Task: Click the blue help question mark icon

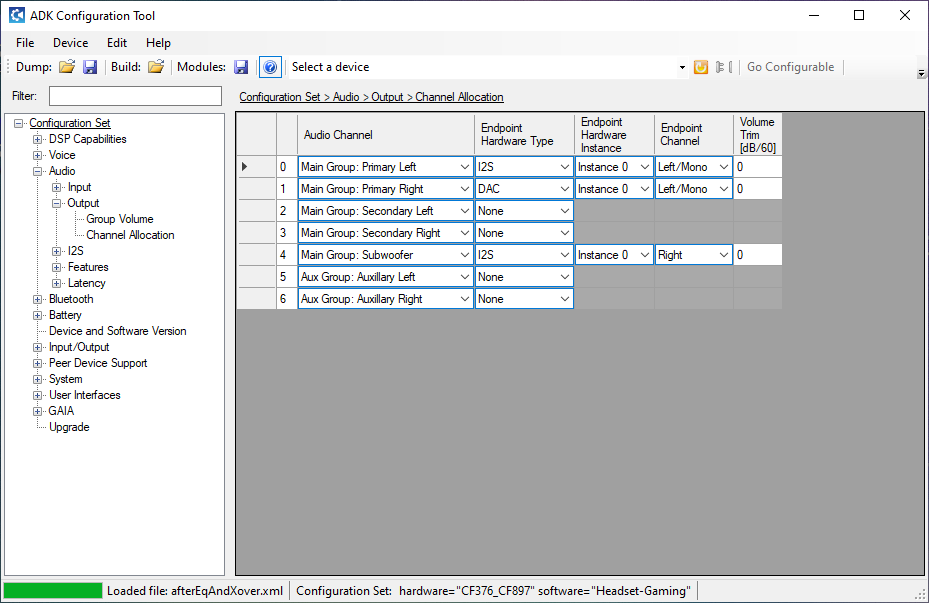Action: (270, 67)
